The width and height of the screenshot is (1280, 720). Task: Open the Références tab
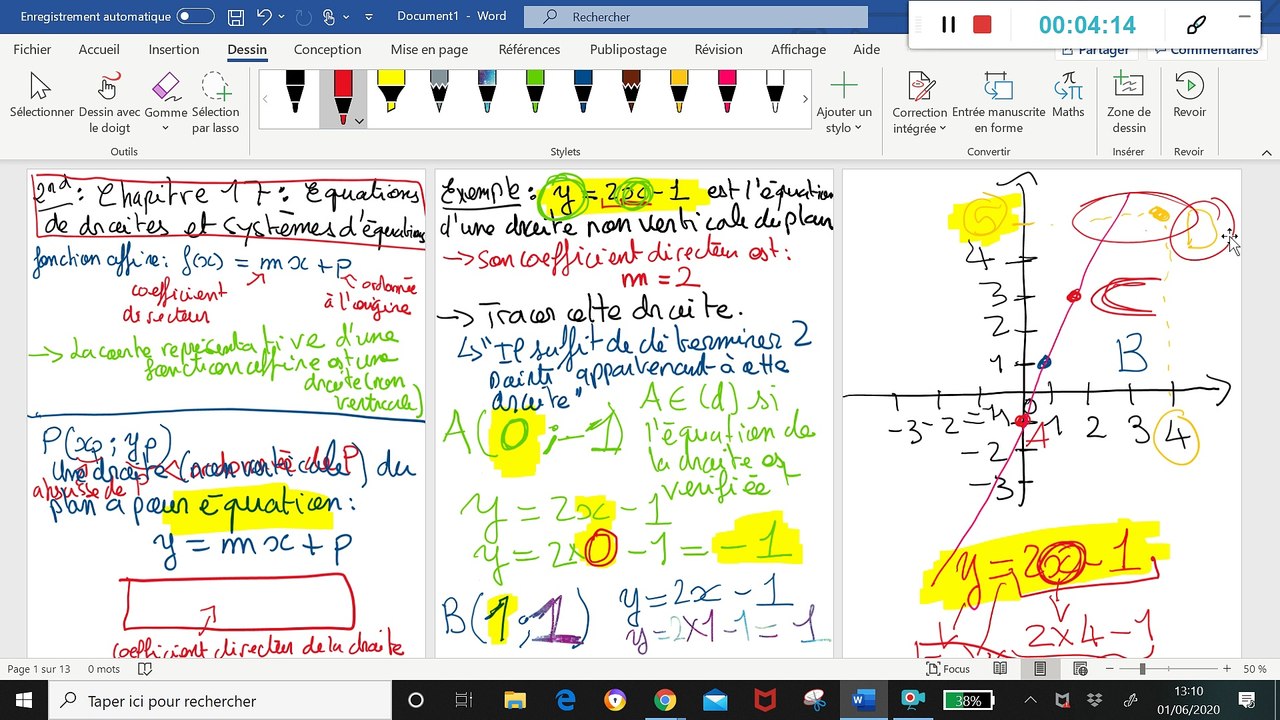(x=529, y=49)
